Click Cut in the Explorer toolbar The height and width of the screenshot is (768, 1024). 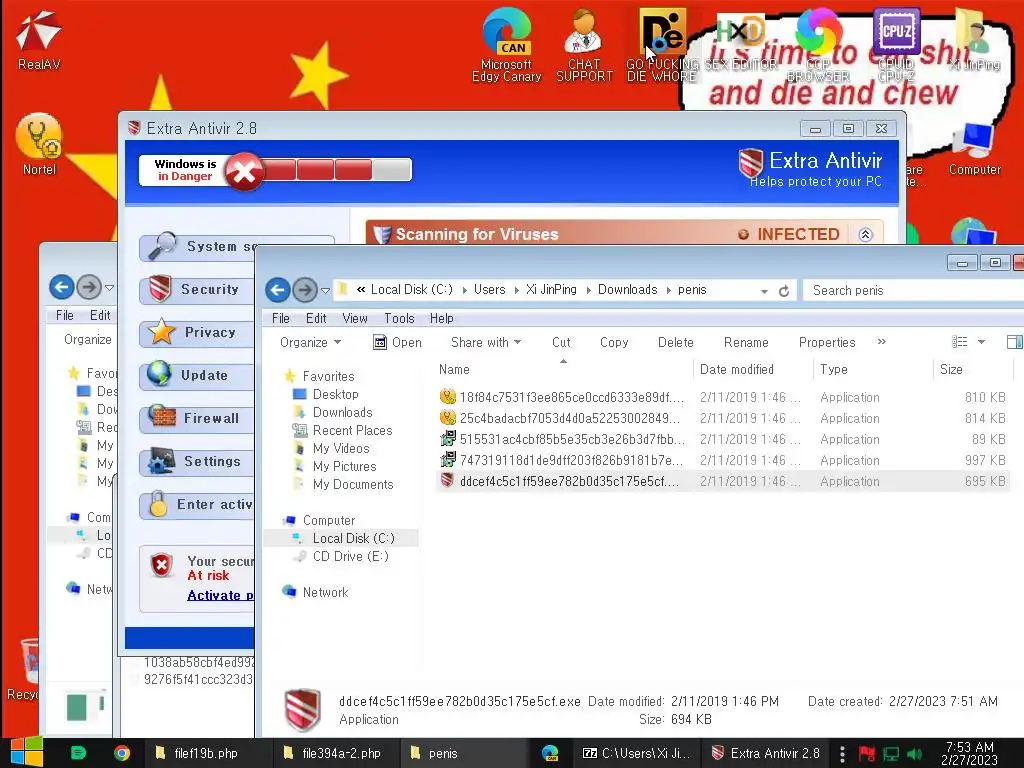point(561,342)
